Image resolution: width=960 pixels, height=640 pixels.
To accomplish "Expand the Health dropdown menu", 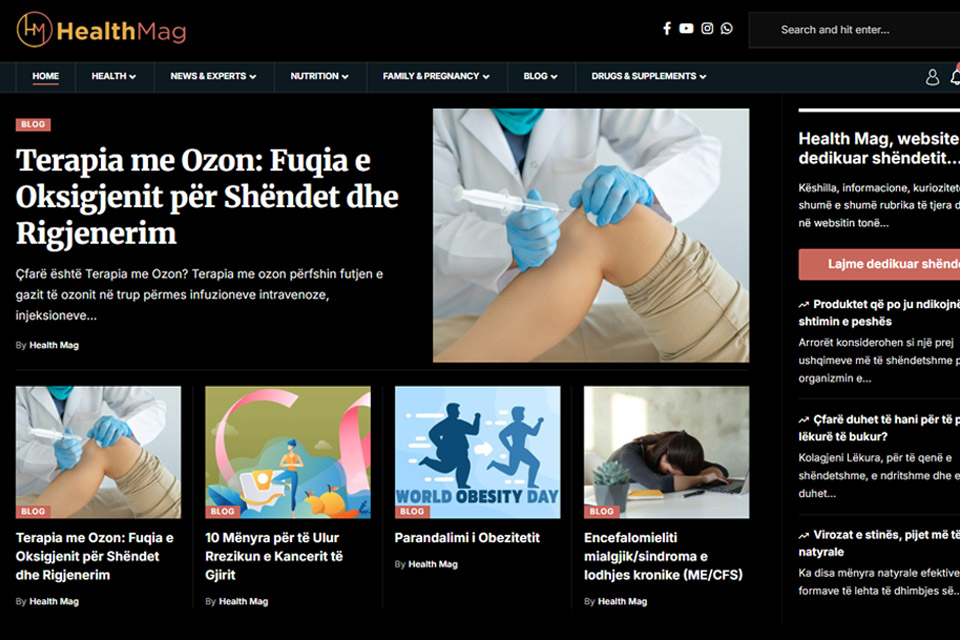I will point(114,77).
